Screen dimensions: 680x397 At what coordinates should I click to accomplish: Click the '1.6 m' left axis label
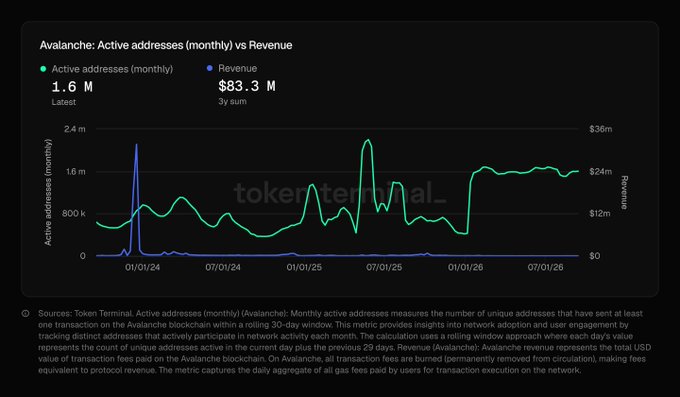(75, 172)
